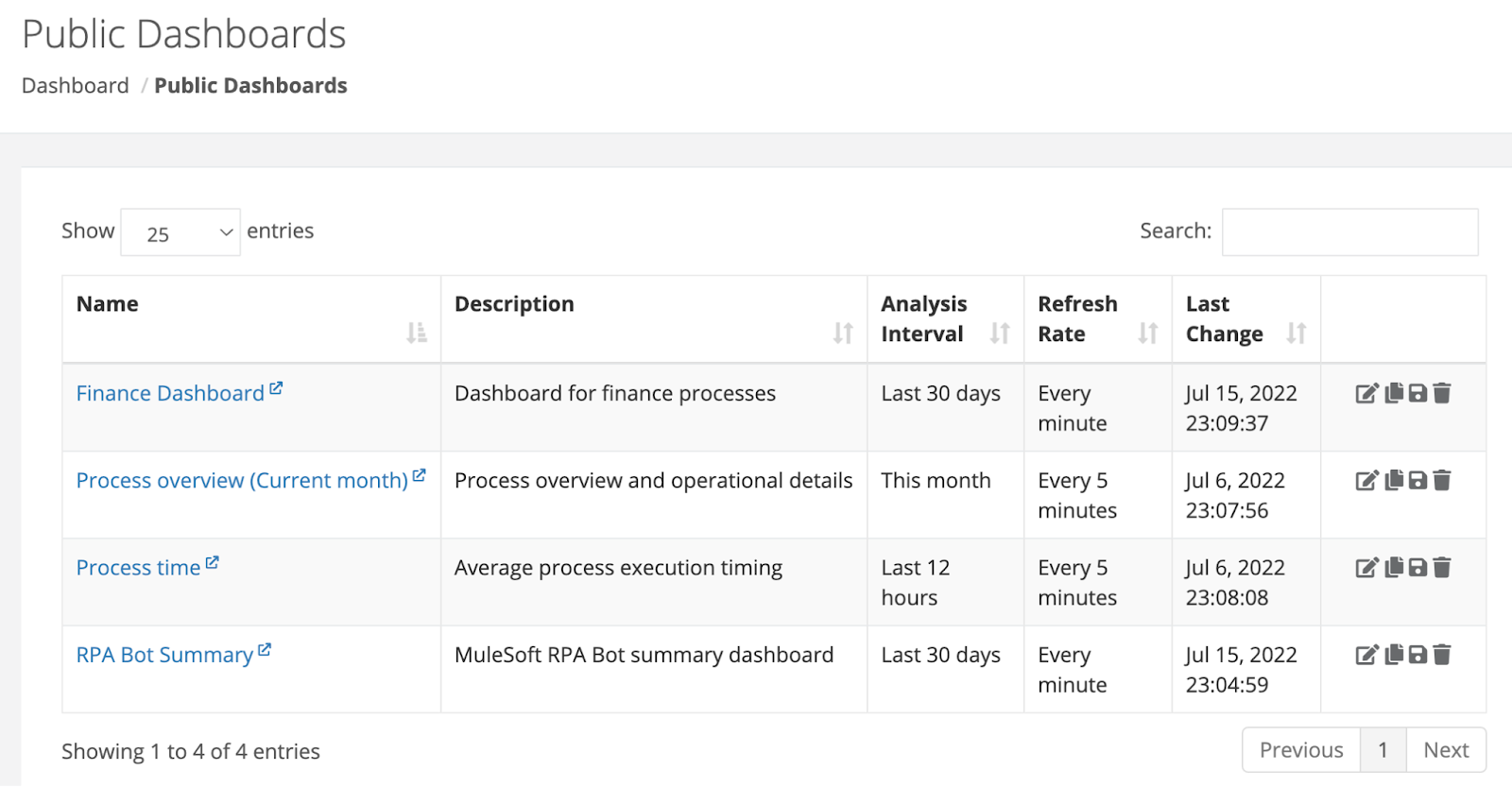Screen dimensions: 1512x787
Task: Open the Finance Dashboard link
Action: pos(170,394)
